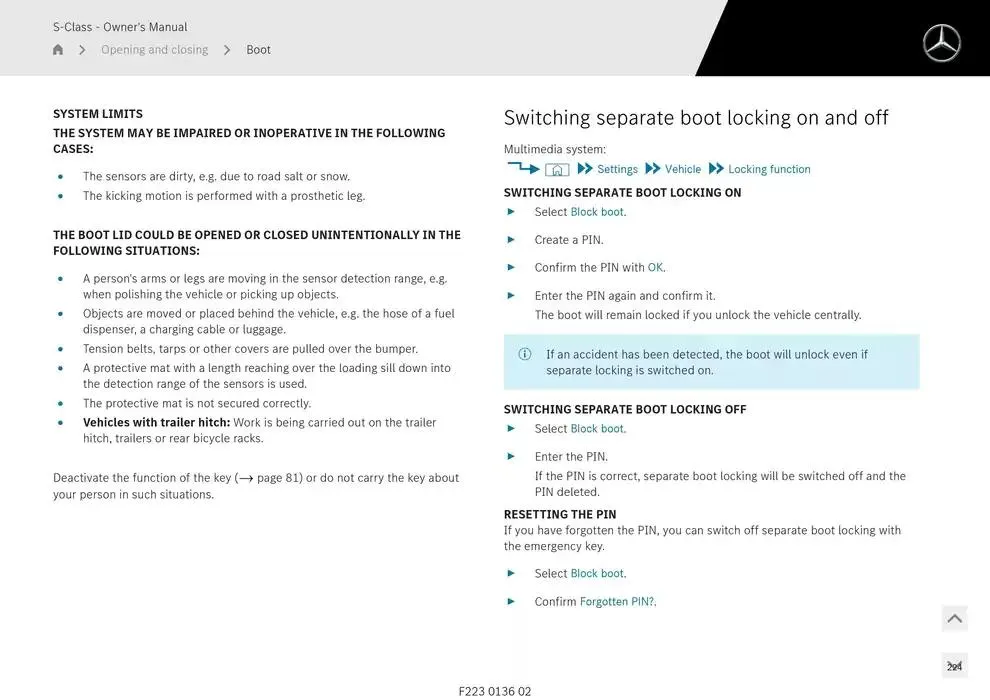Click the double-chevron before Settings

coord(583,169)
